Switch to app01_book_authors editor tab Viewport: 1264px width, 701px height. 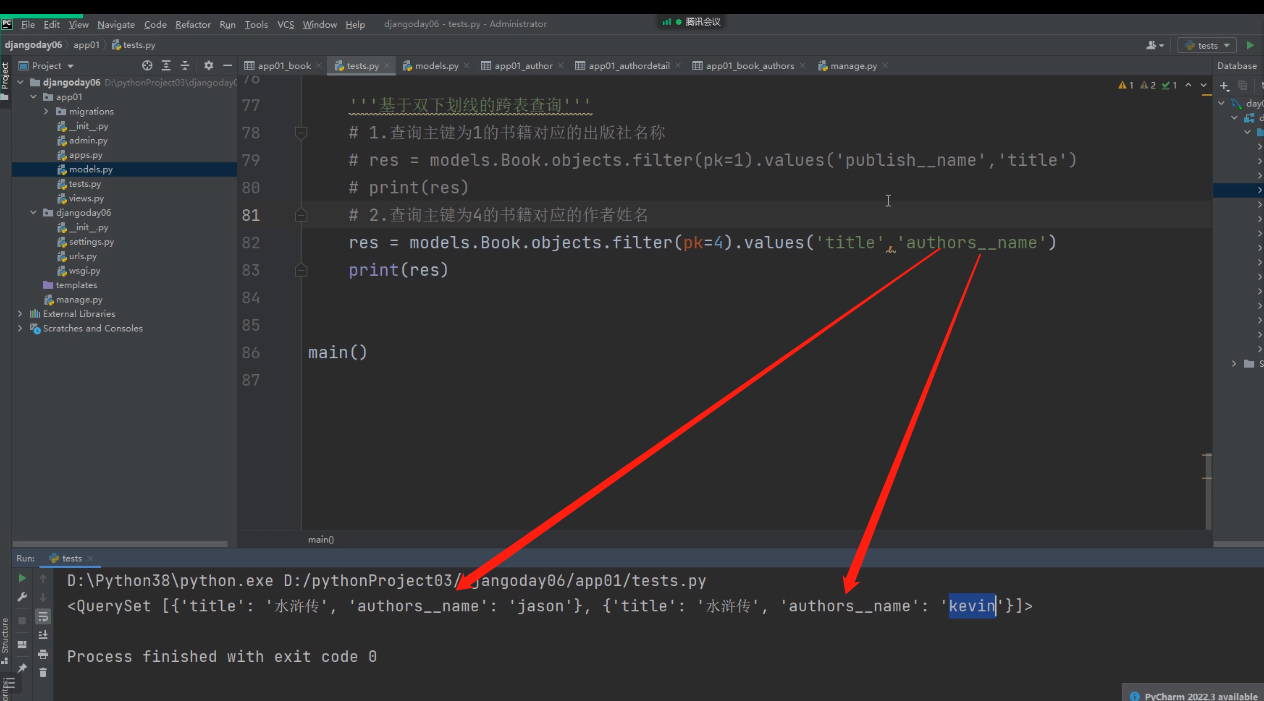pyautogui.click(x=750, y=66)
